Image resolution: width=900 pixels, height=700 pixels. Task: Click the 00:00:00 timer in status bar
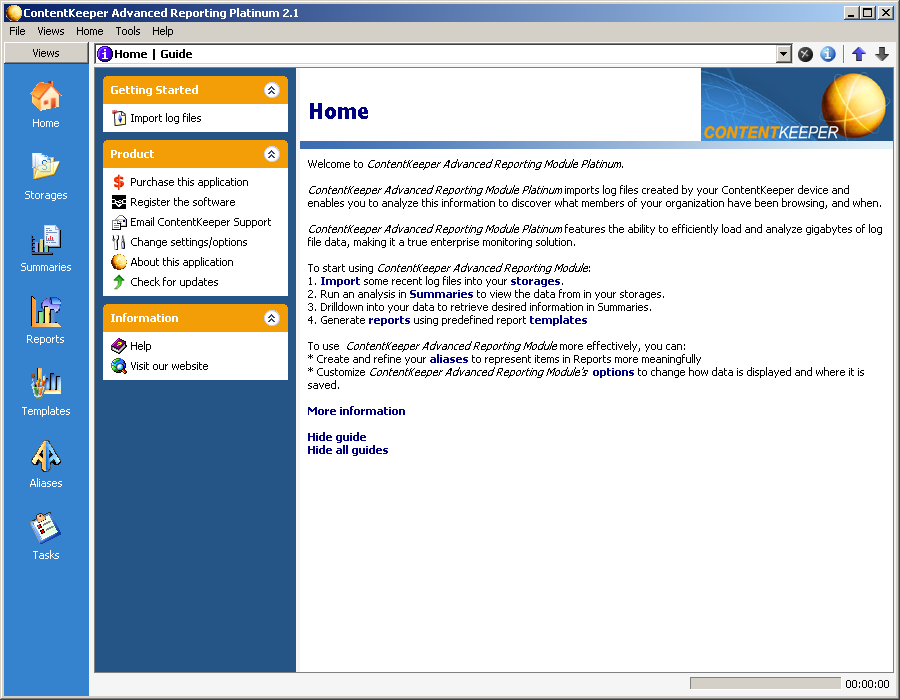click(867, 684)
